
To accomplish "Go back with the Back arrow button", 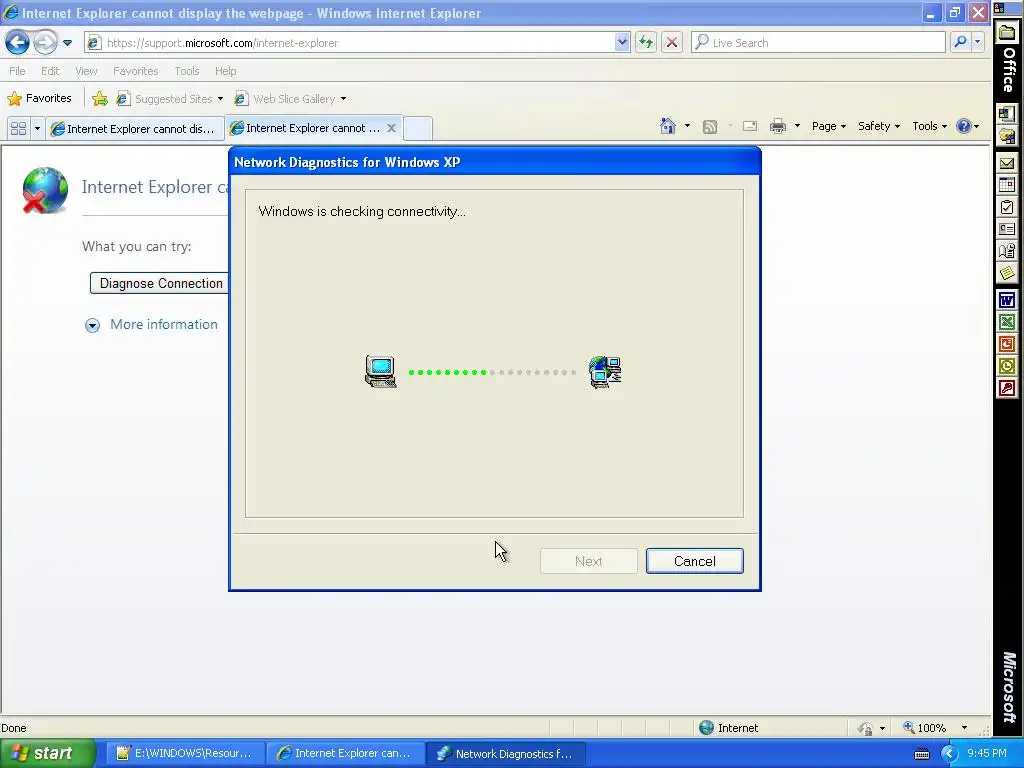I will coord(17,43).
